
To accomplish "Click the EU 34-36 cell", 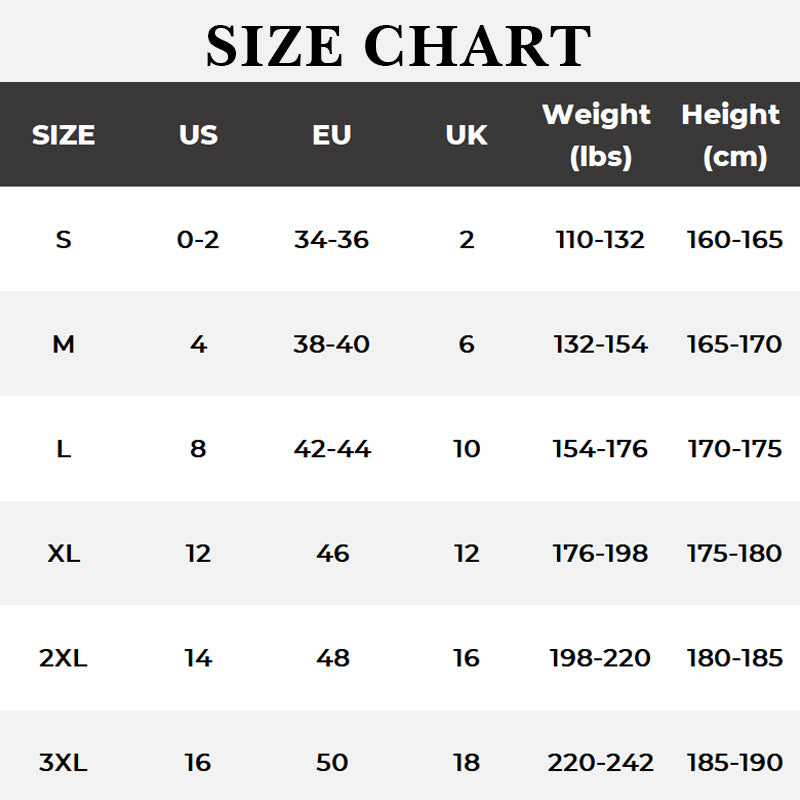I will pos(332,240).
